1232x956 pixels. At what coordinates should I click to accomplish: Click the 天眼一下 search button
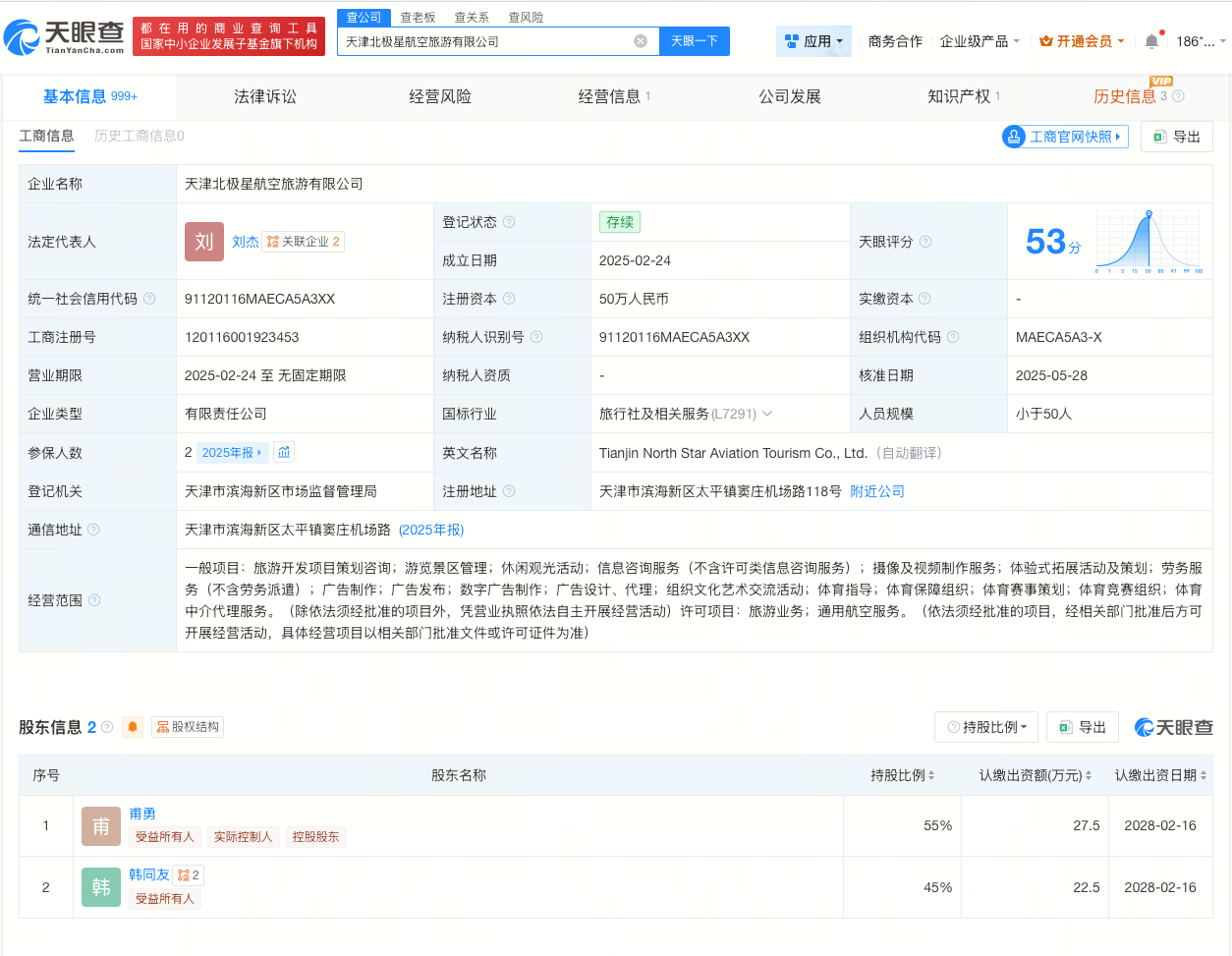695,41
